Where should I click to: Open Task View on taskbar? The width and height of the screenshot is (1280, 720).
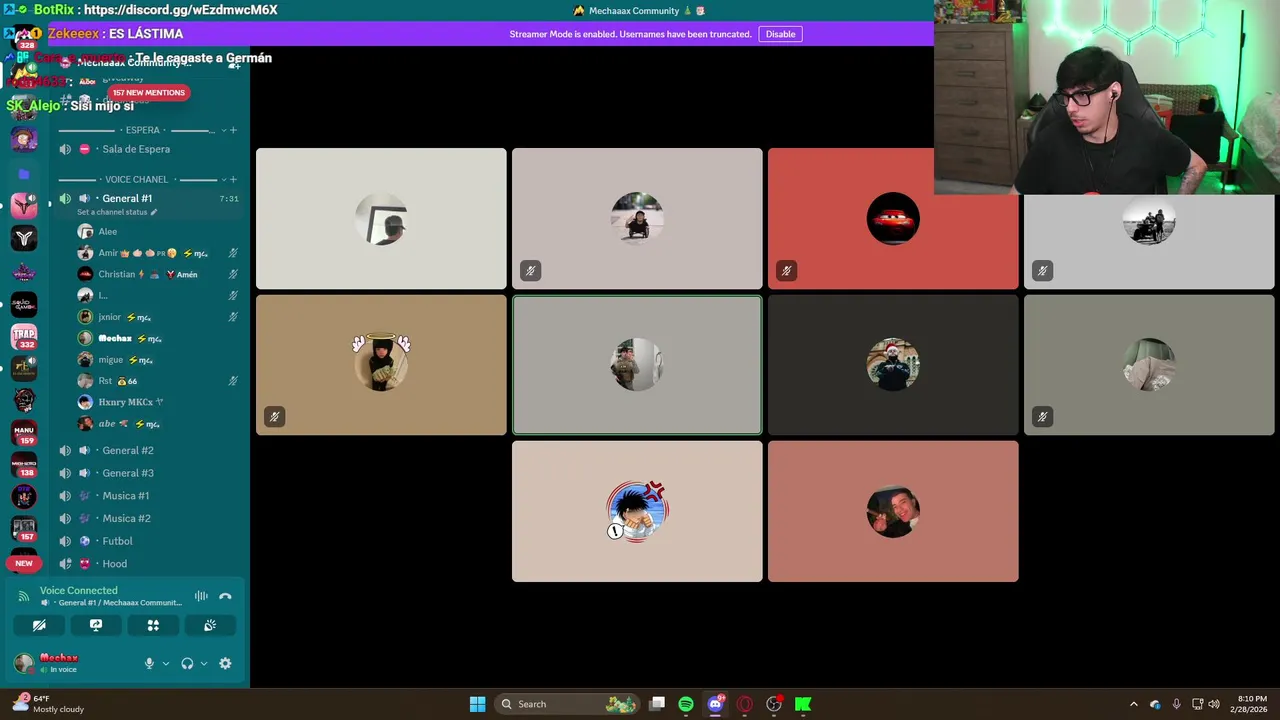657,704
